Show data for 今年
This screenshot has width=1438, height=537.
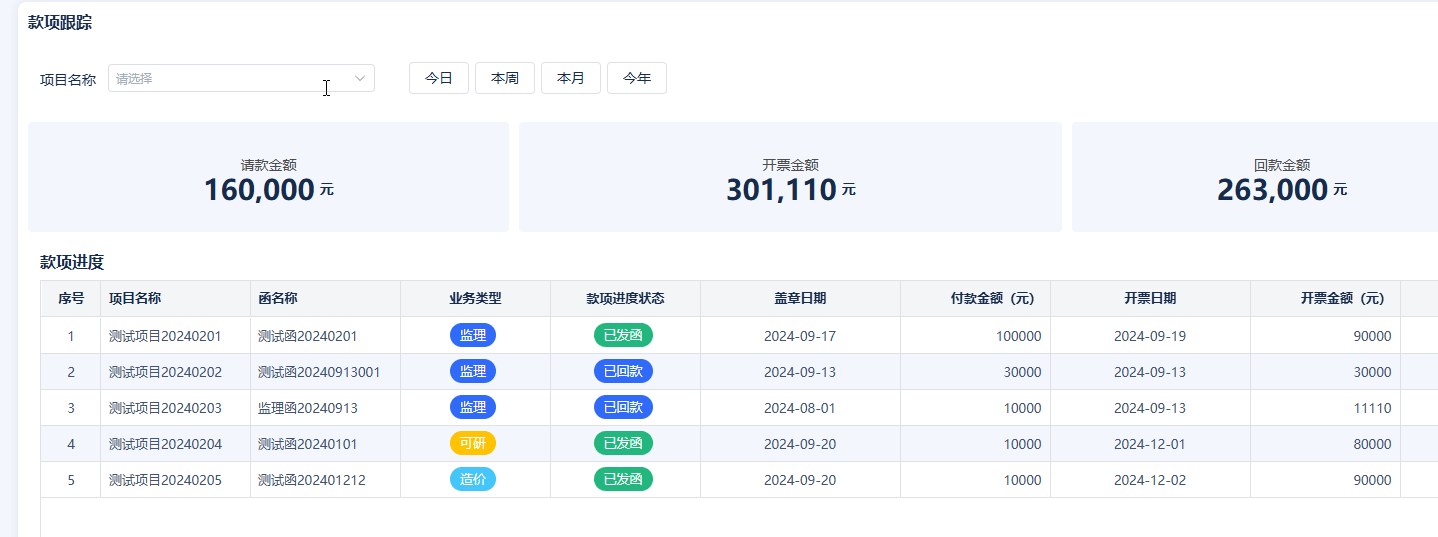pyautogui.click(x=637, y=78)
